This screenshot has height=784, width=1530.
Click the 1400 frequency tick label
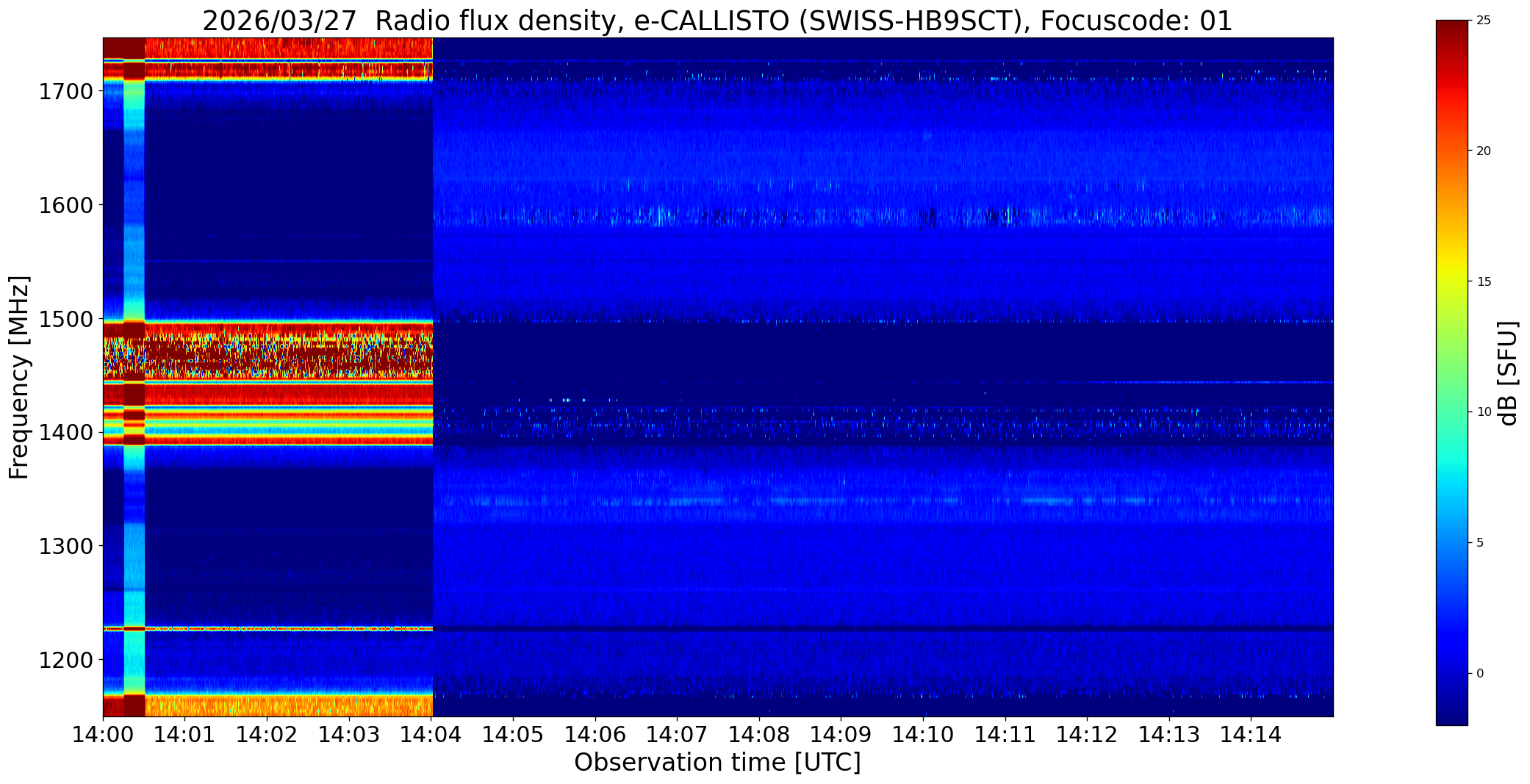pyautogui.click(x=65, y=433)
